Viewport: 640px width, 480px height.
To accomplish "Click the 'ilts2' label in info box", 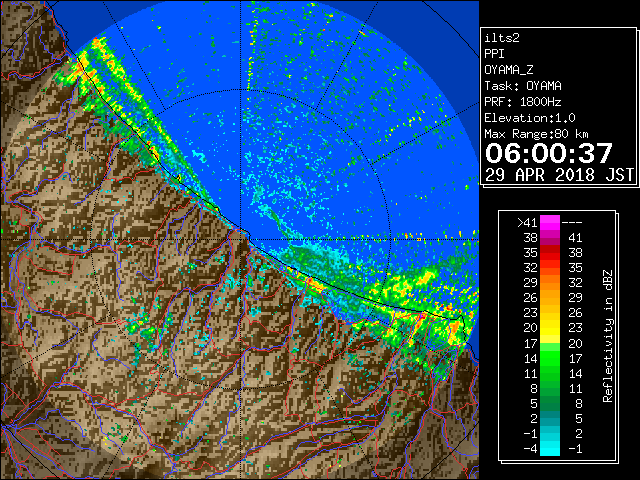I will click(502, 38).
